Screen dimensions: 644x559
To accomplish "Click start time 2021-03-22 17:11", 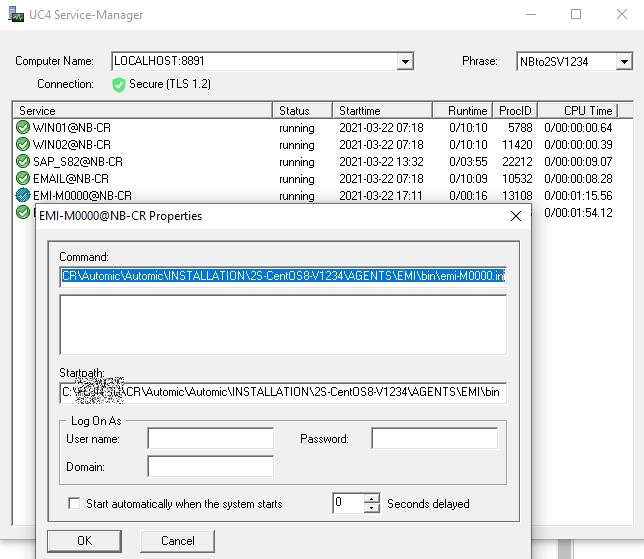I will (381, 196).
